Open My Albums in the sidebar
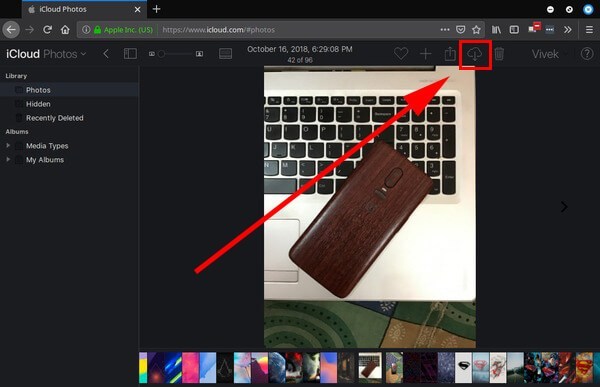Screen dimensions: 600x387 click(45, 160)
